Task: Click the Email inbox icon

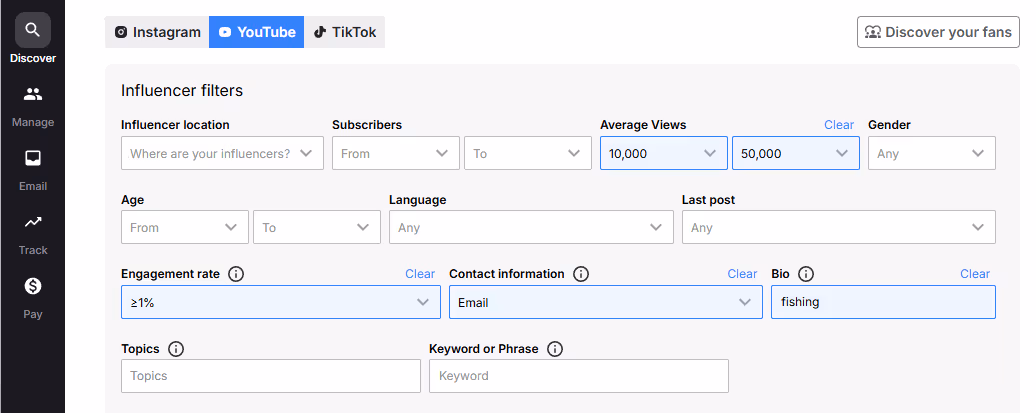Action: [x=33, y=159]
